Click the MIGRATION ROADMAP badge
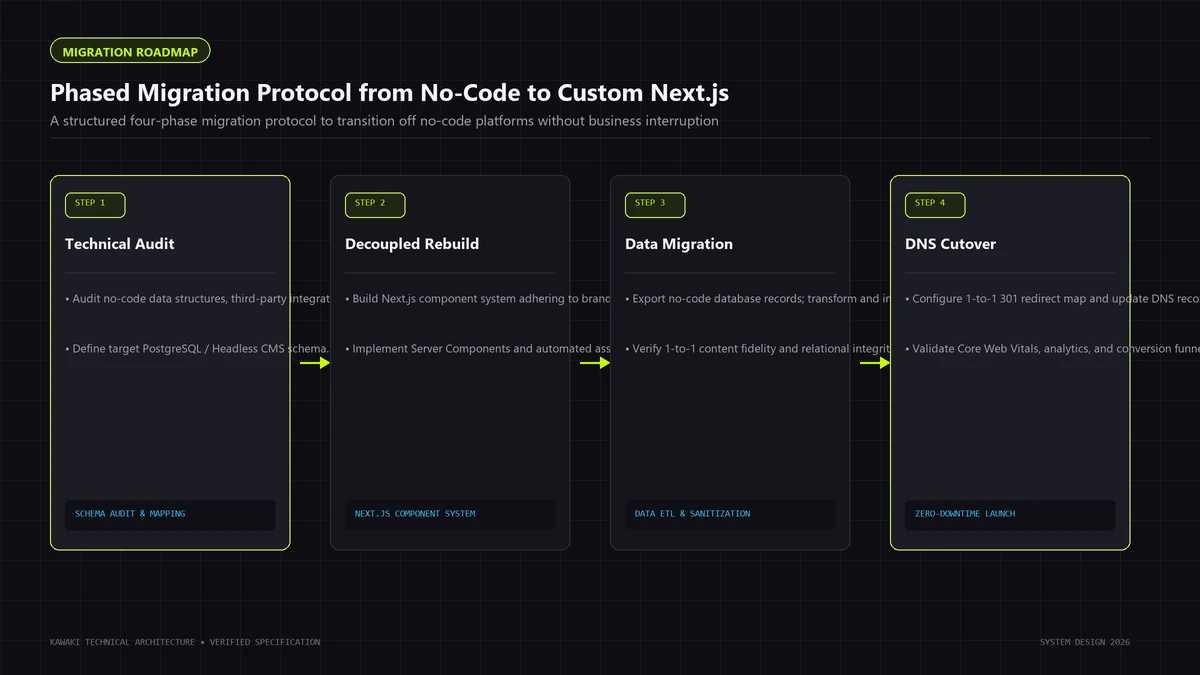Viewport: 1200px width, 675px height. coord(130,51)
